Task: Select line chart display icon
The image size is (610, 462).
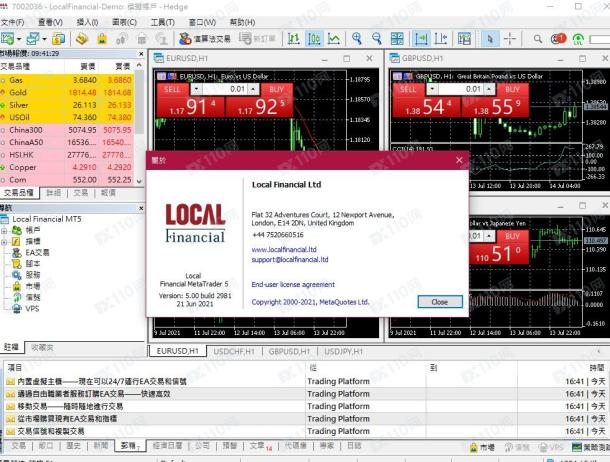Action: coord(334,38)
